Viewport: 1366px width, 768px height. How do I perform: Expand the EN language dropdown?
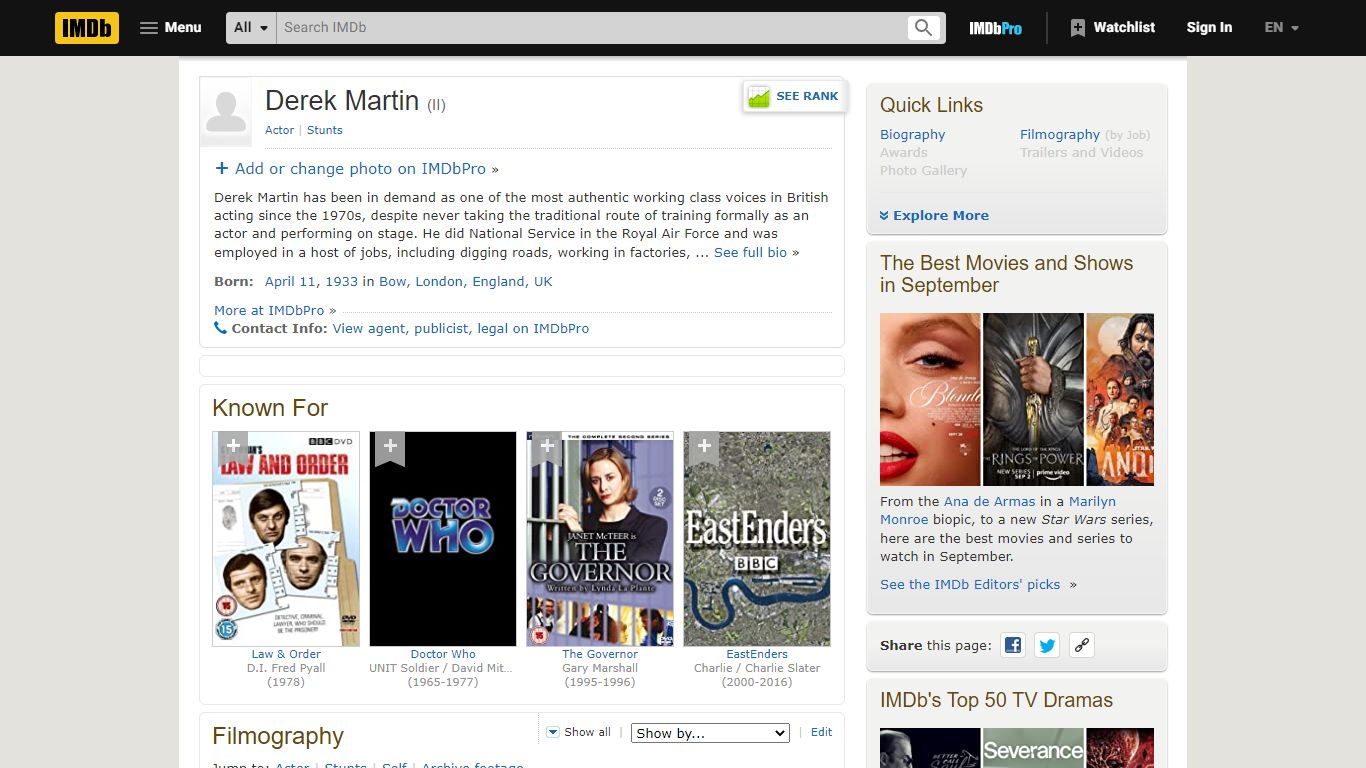coord(1281,28)
